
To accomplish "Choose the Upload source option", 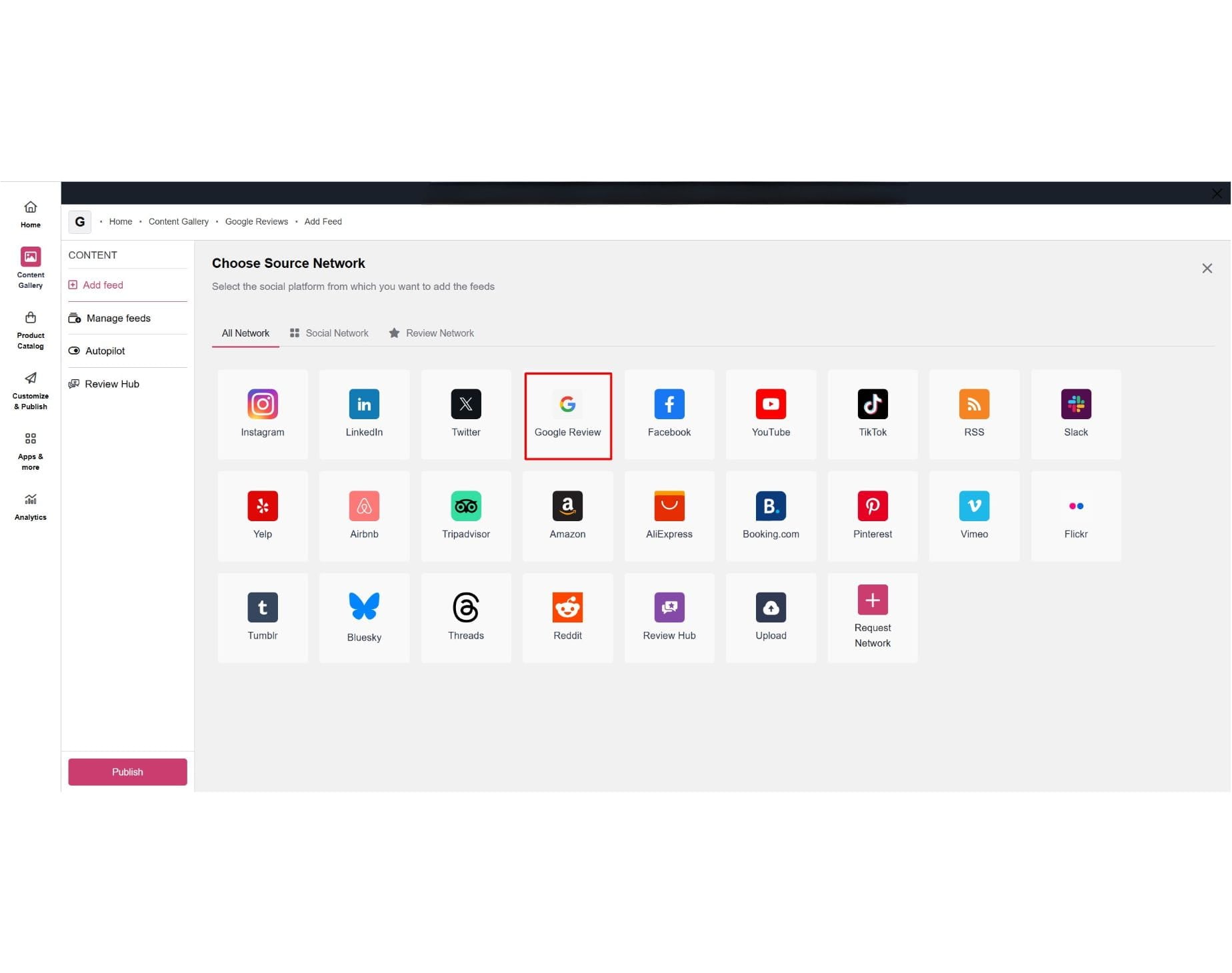I will click(771, 618).
